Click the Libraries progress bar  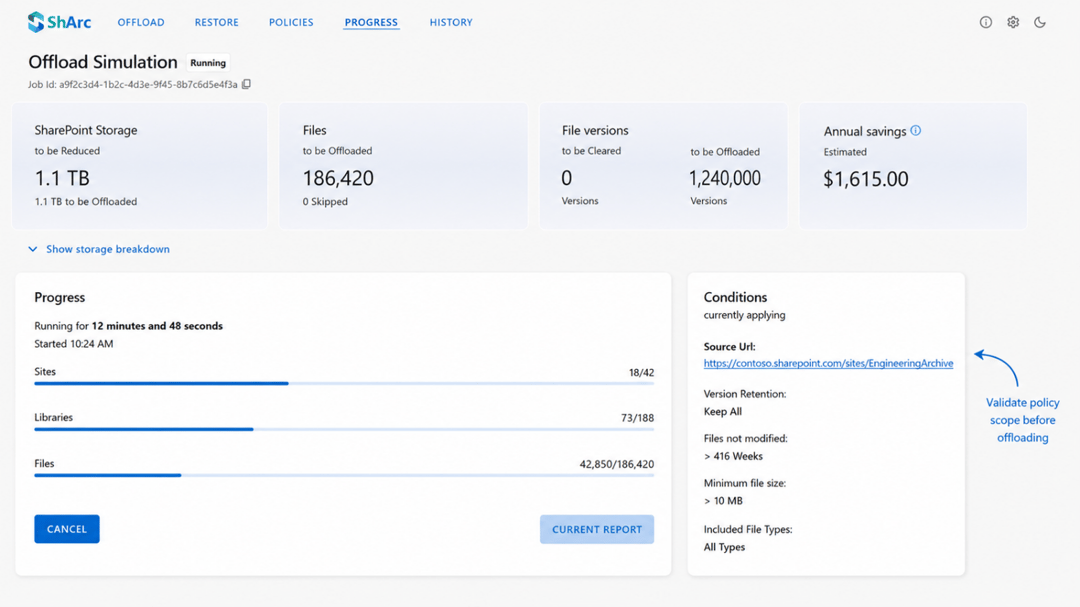[x=344, y=429]
